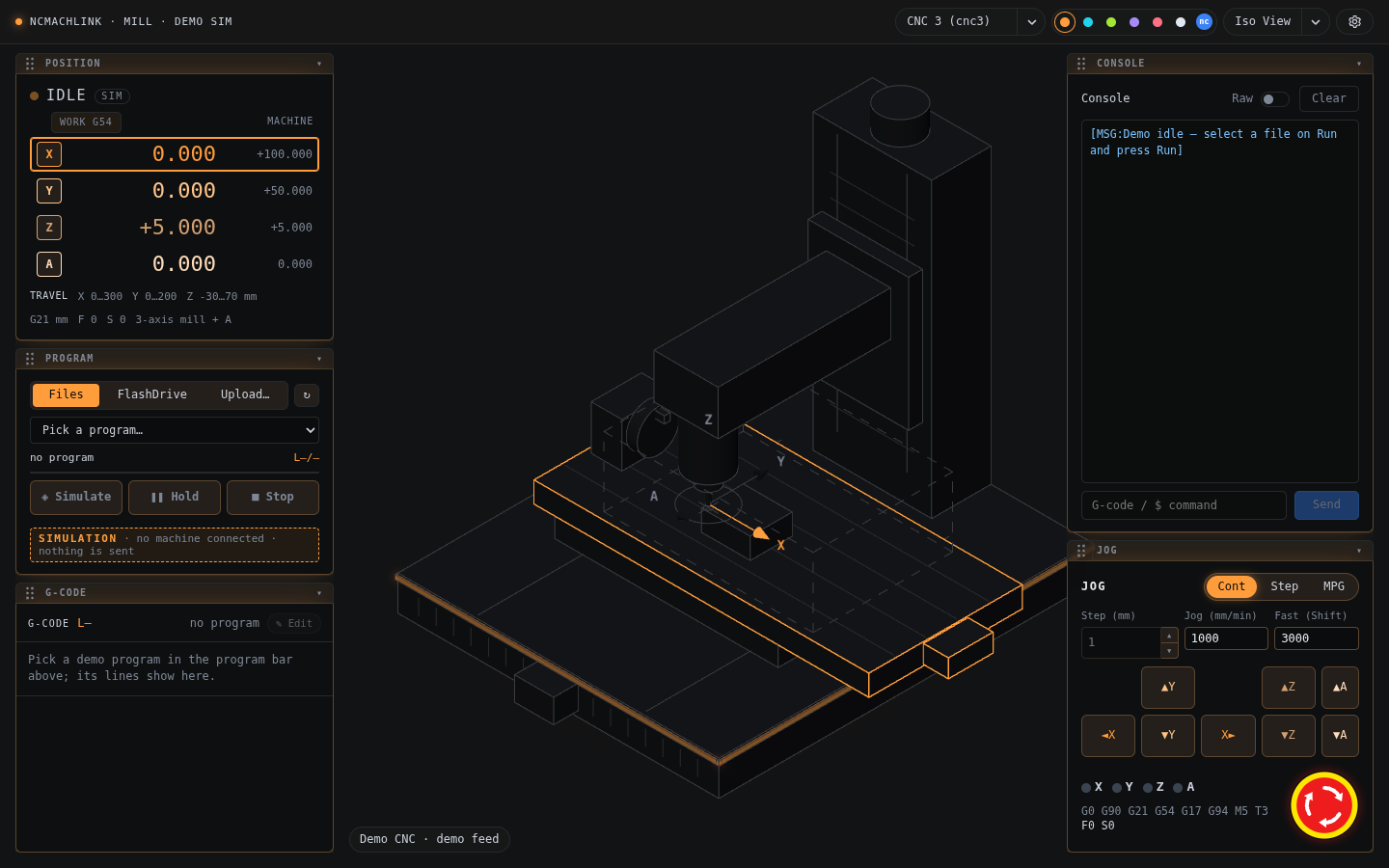
Task: Open the Pick a program dropdown
Action: 175,430
